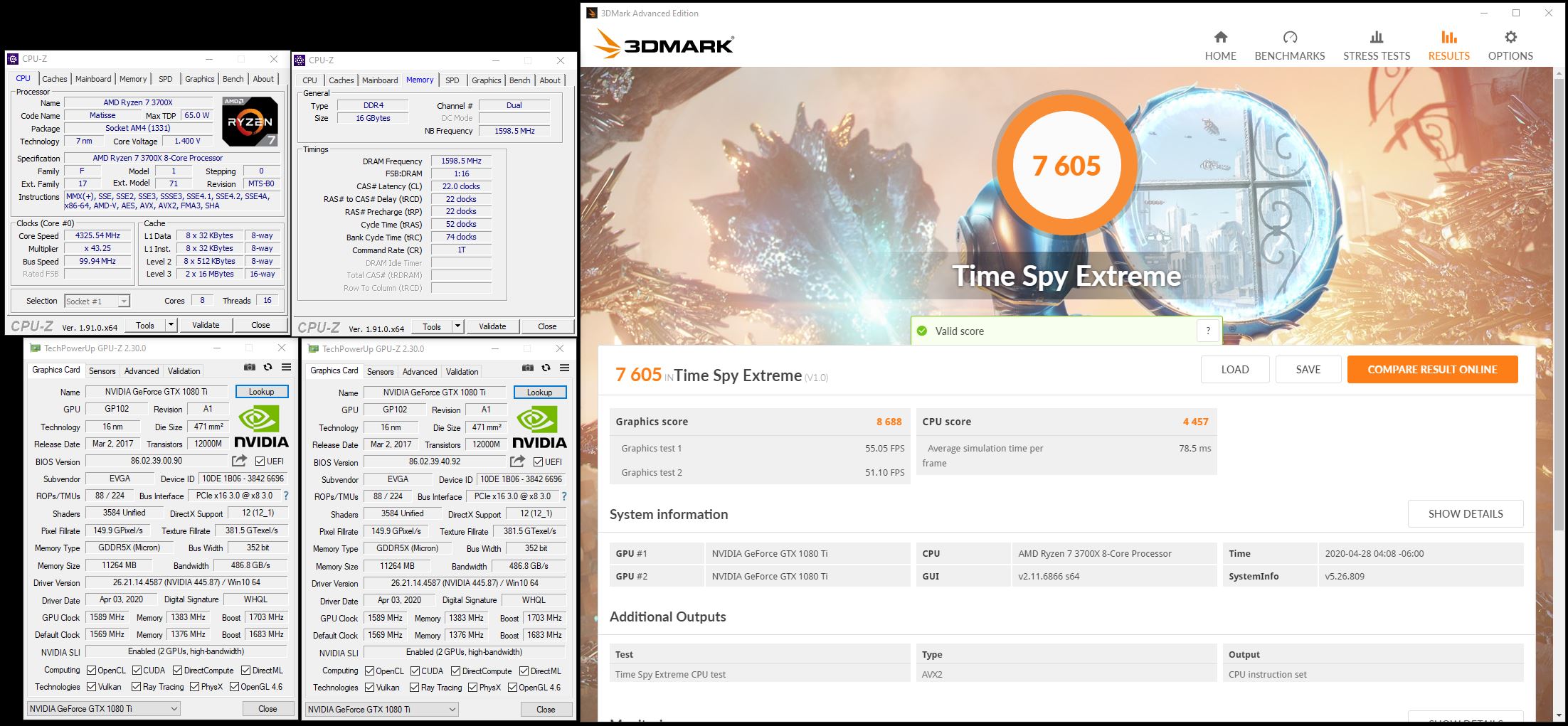Take screenshot camera icon in right GPU-Z
Viewport: 1568px width, 726px height.
527,368
